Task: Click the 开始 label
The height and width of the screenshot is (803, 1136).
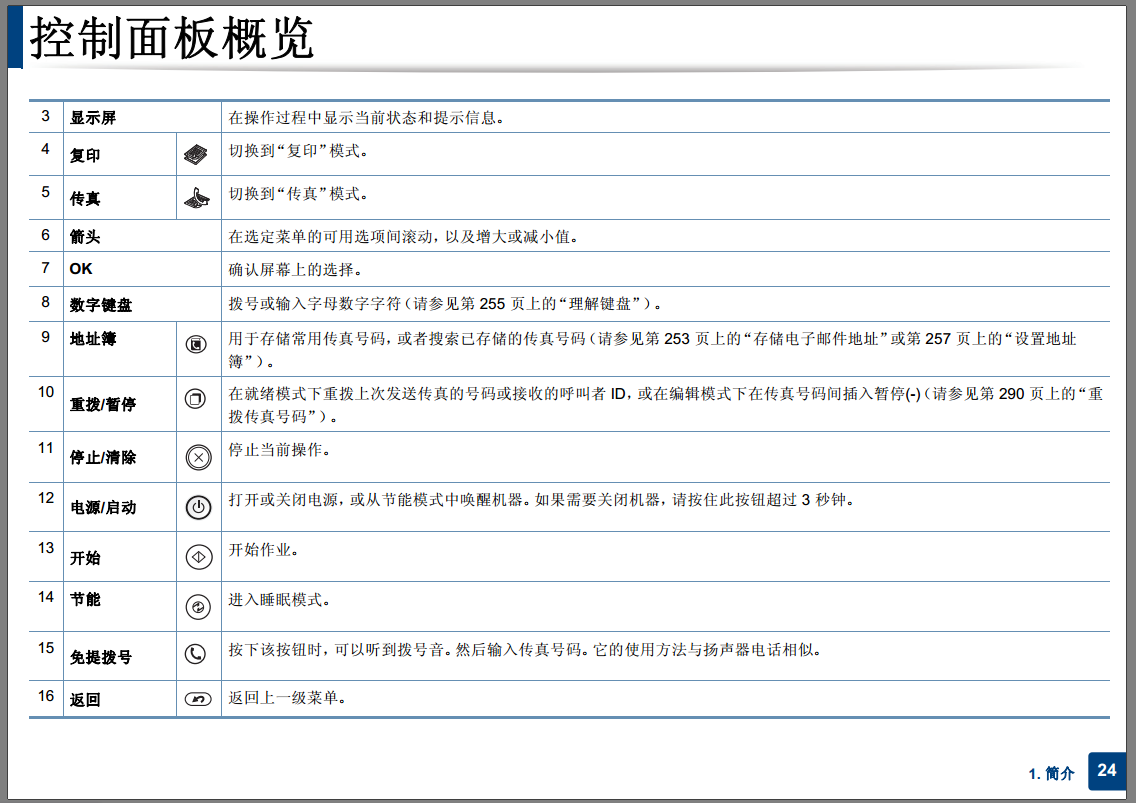Action: tap(85, 558)
